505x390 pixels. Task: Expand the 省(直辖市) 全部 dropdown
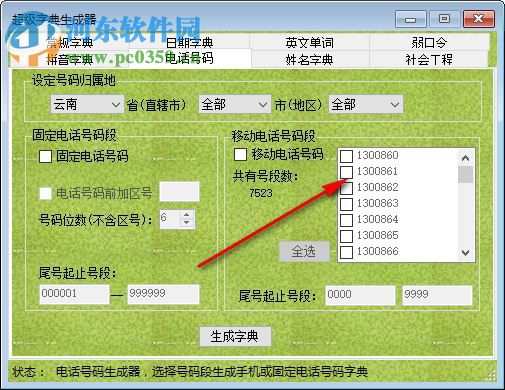(x=235, y=104)
